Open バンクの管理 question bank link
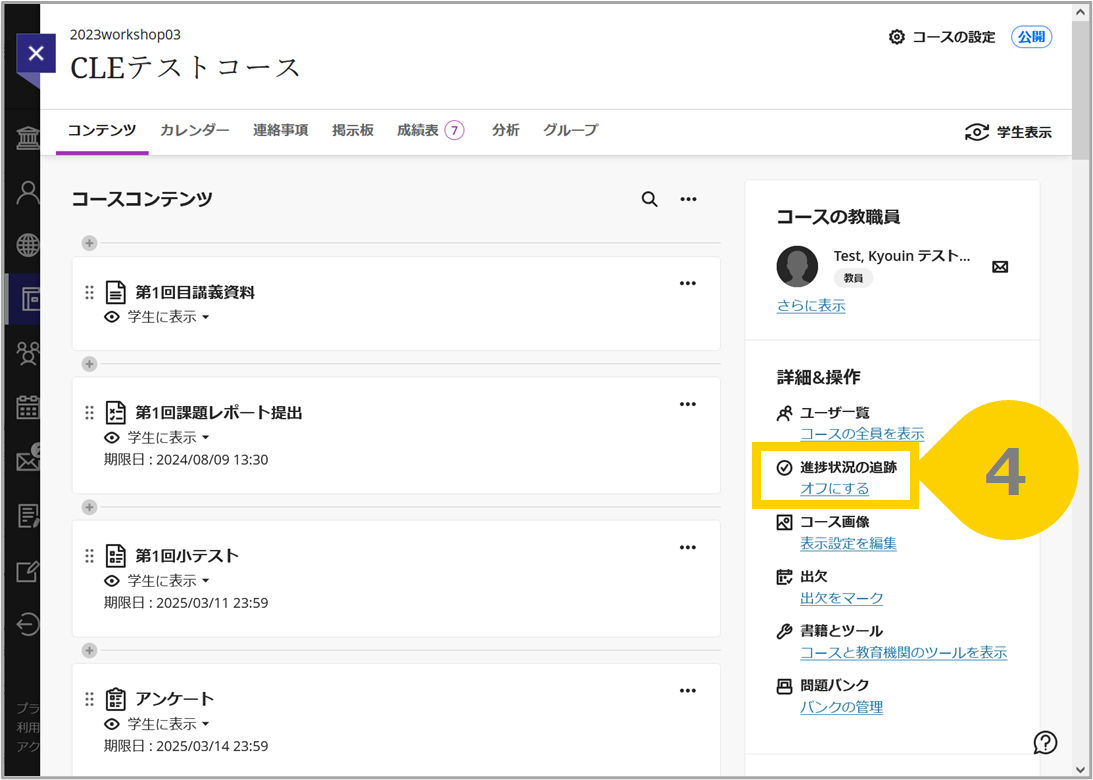1093x780 pixels. [841, 707]
